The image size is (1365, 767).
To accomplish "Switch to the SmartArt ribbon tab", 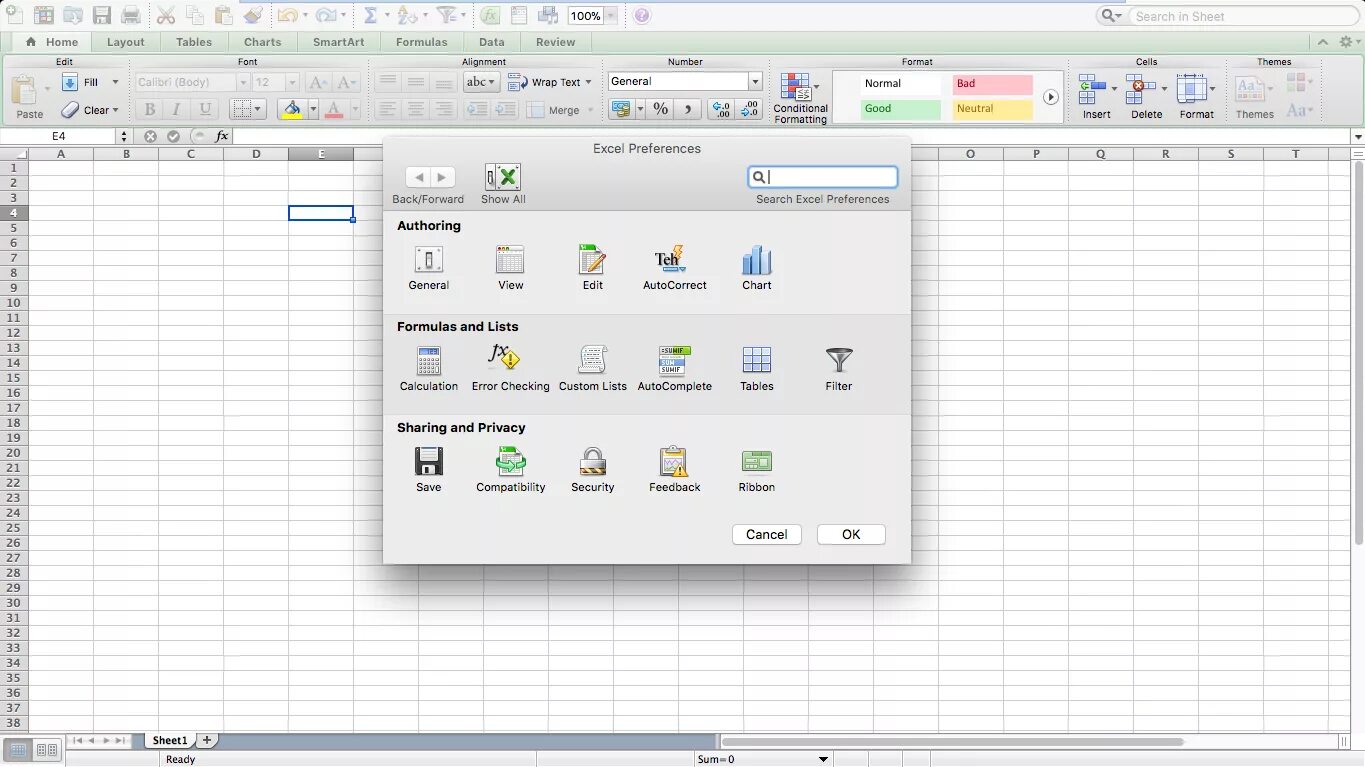I will point(339,42).
